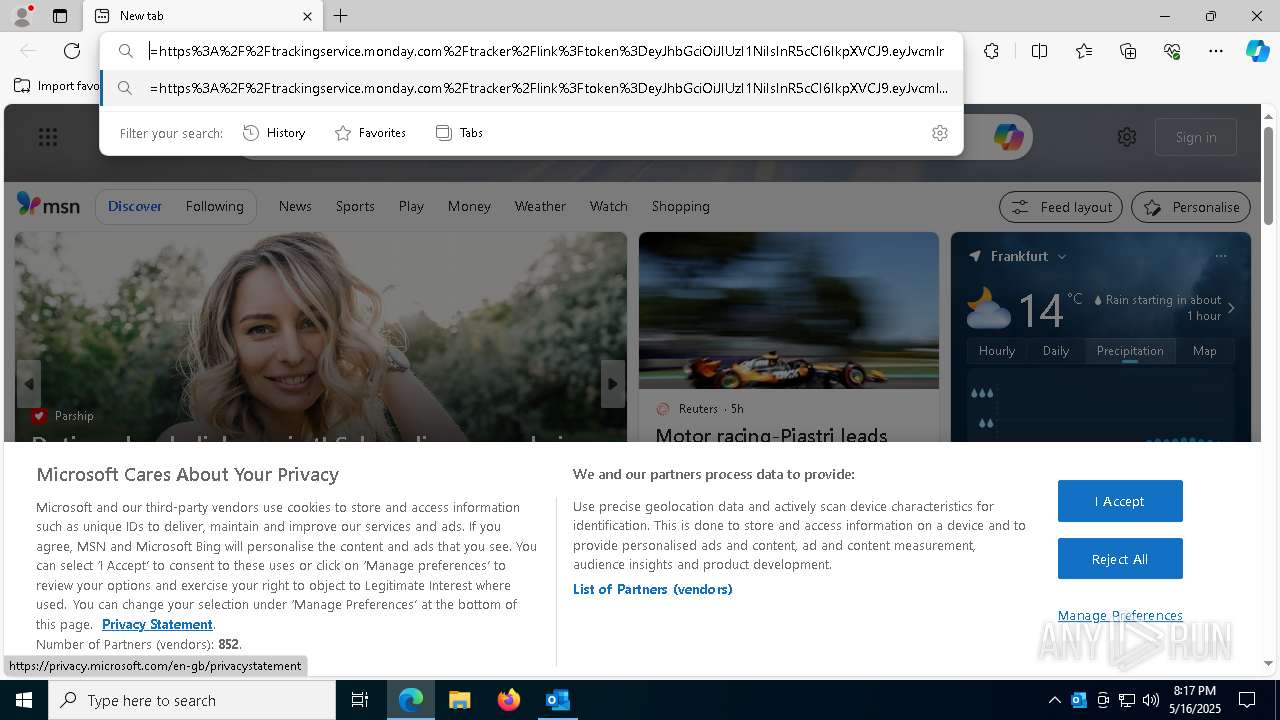Close the New tab tab
Viewport: 1280px width, 720px height.
tap(307, 16)
